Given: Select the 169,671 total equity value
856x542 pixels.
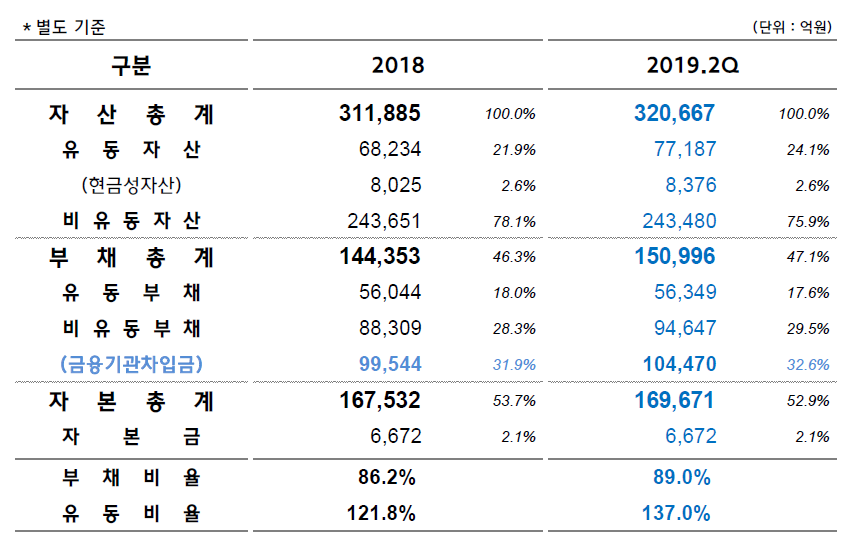Looking at the screenshot, I should tap(674, 401).
